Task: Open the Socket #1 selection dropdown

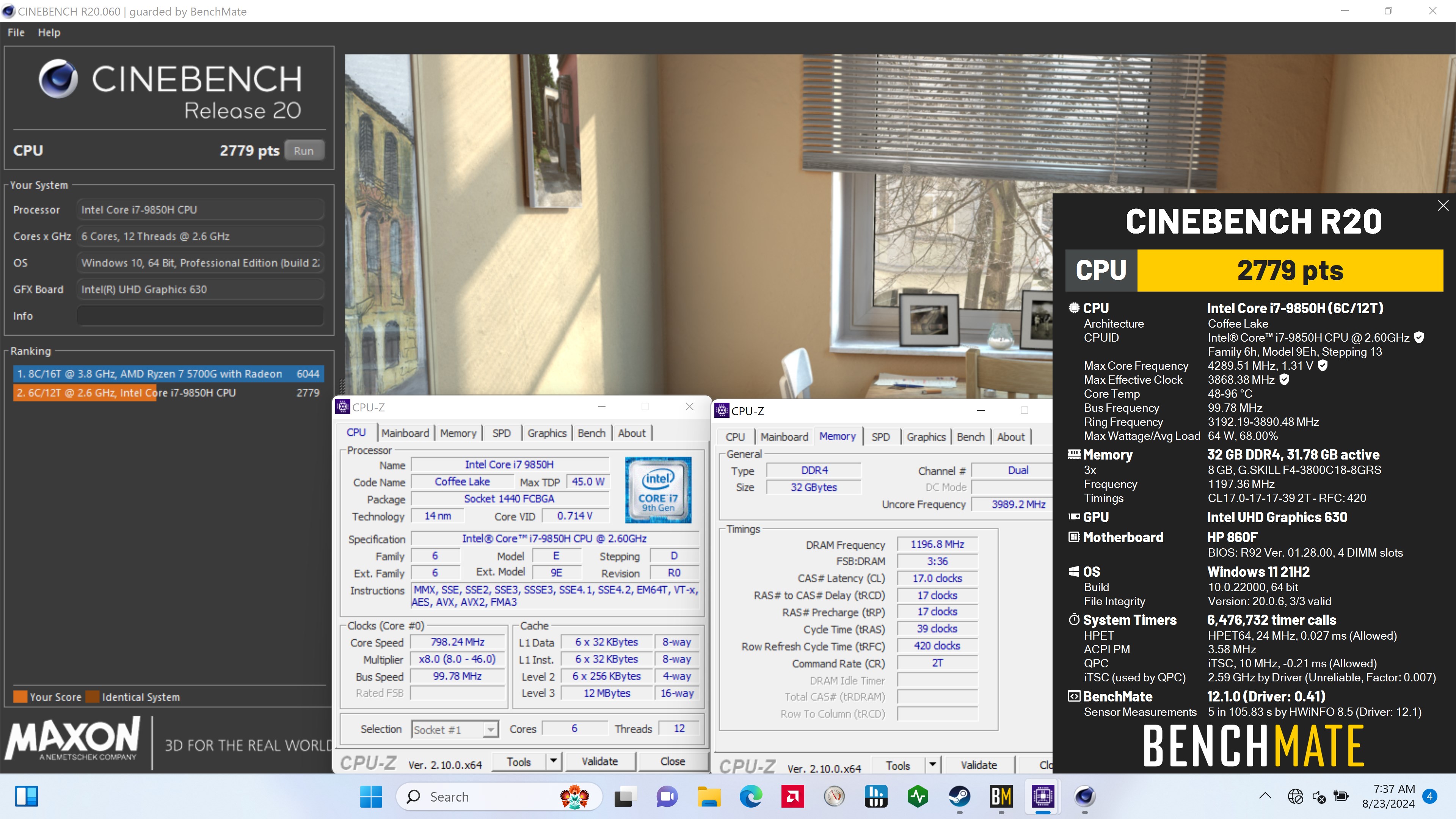Action: coord(455,729)
